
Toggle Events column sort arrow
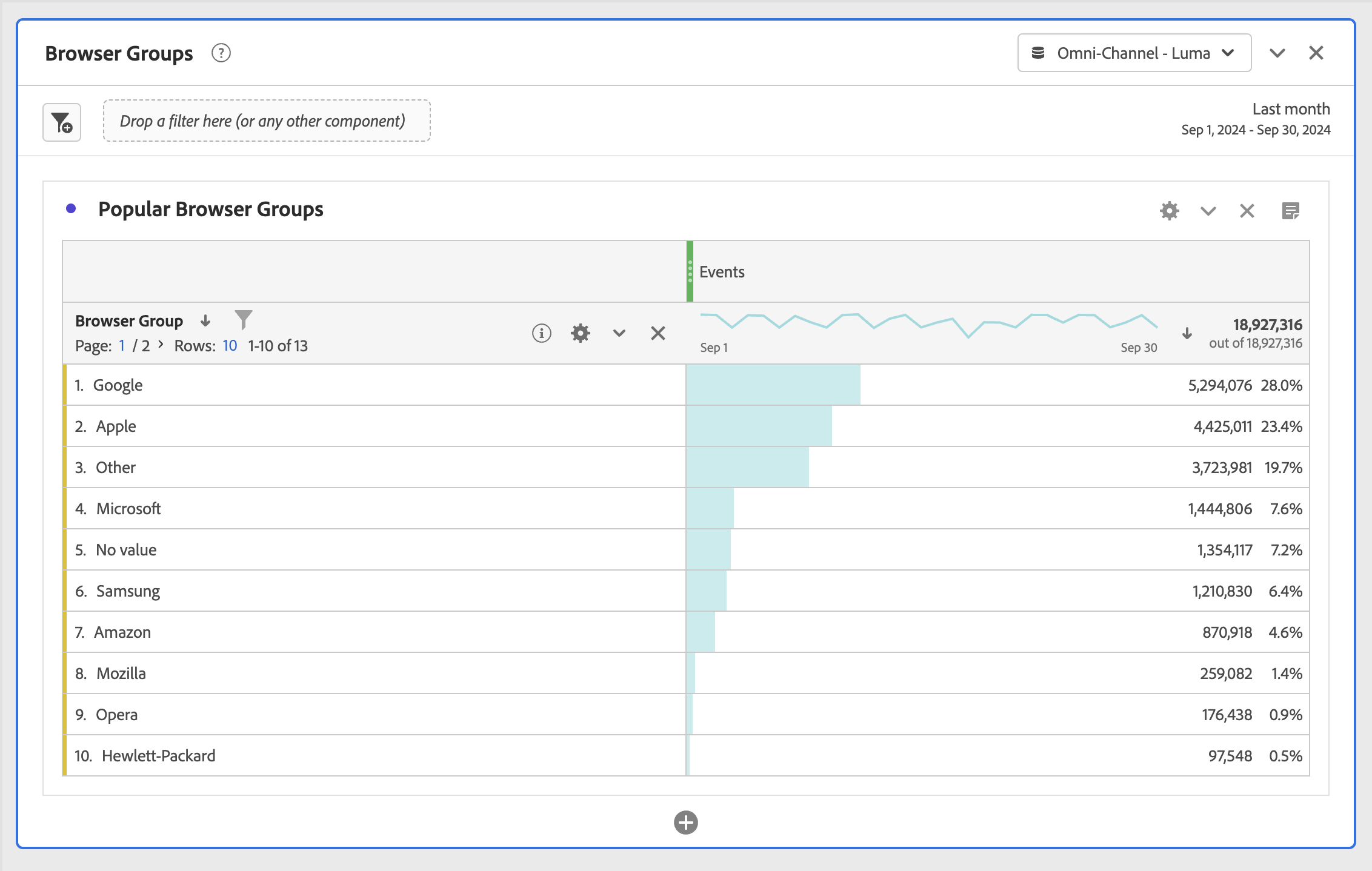(x=1187, y=333)
